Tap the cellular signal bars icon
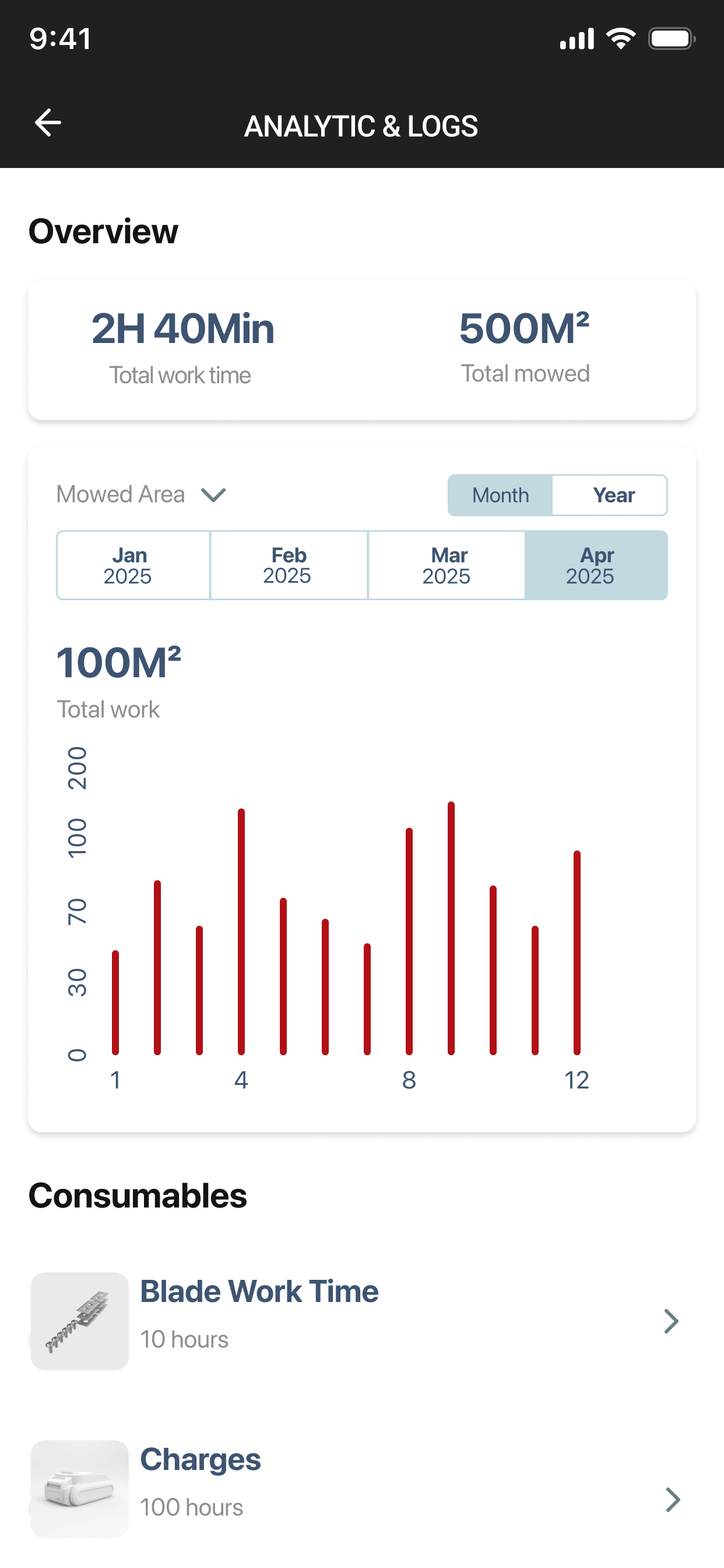Viewport: 724px width, 1568px height. coord(577,39)
